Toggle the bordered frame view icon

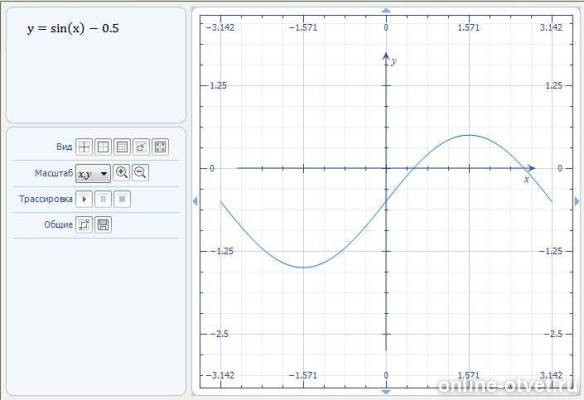click(x=103, y=147)
